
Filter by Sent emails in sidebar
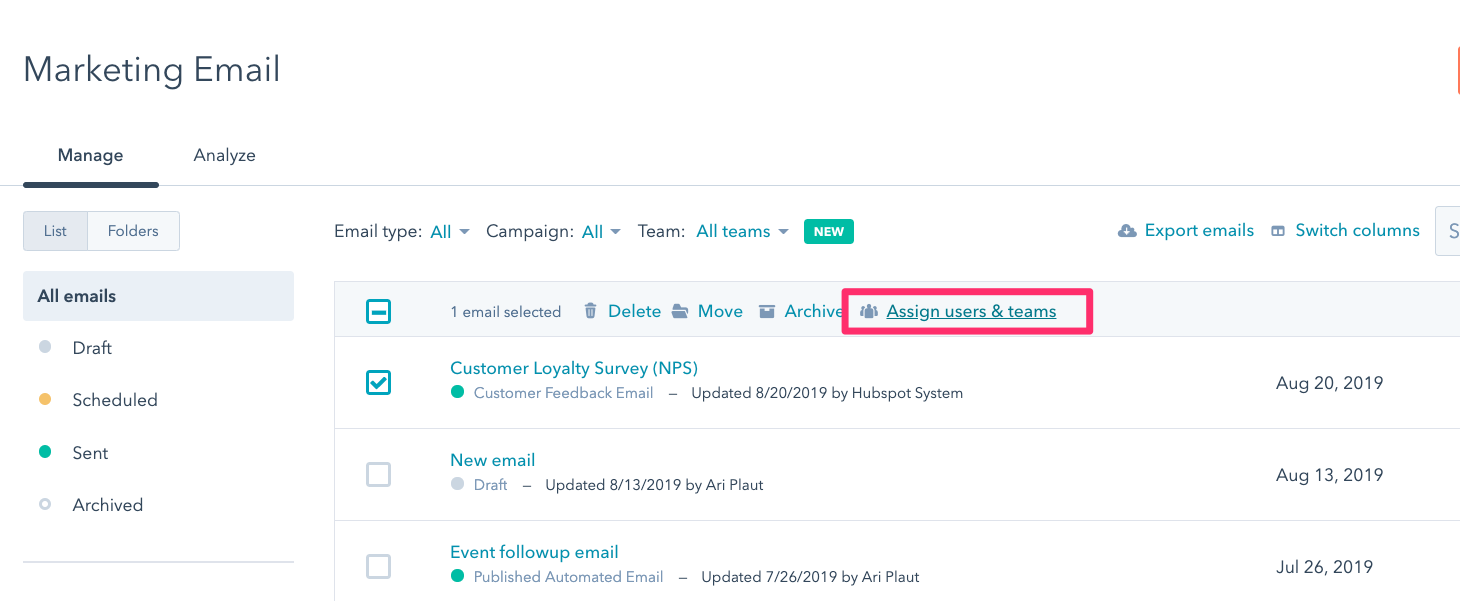tap(90, 453)
